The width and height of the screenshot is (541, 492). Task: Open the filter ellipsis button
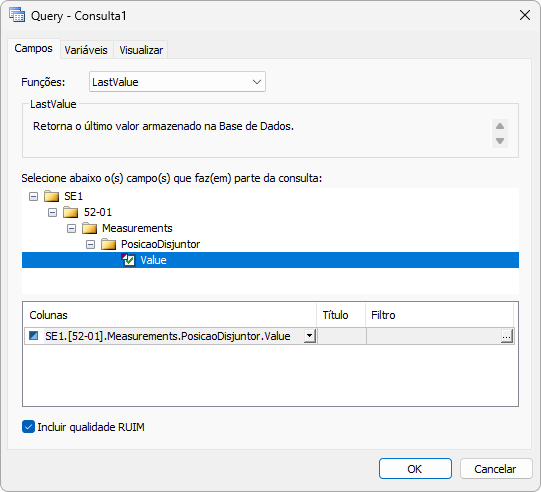pos(506,336)
